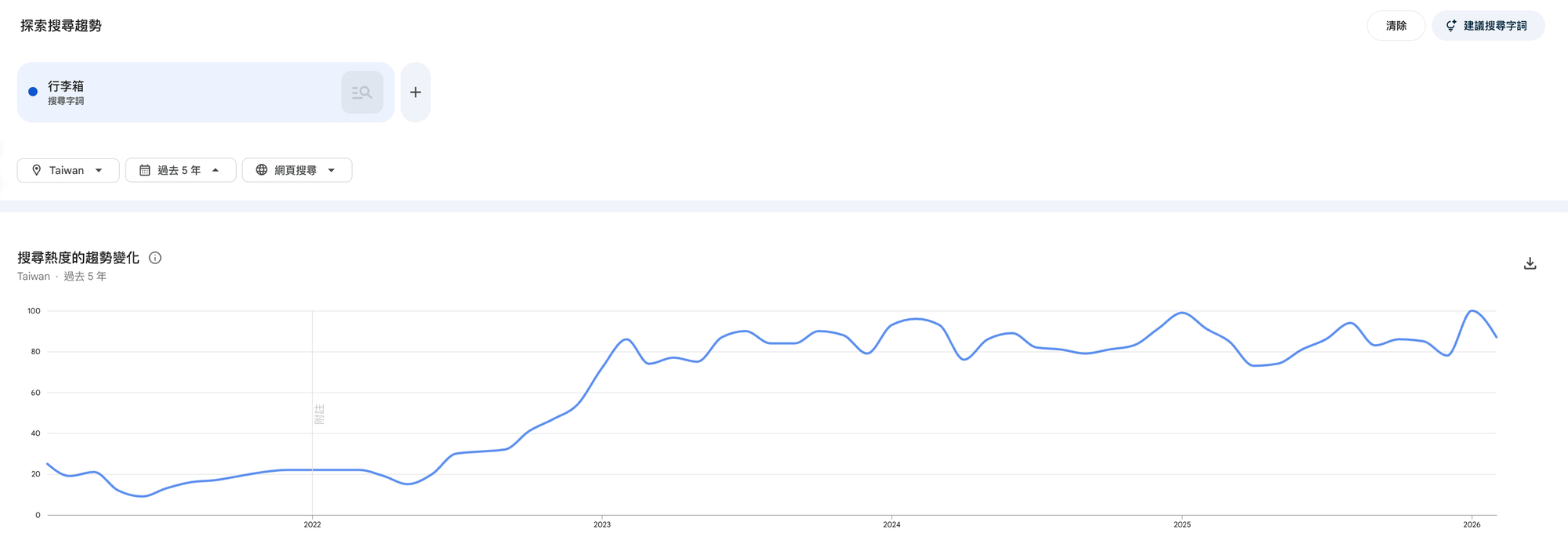
Task: Click the lightbulb icon beside 建議搜尋字詞
Action: click(1451, 26)
